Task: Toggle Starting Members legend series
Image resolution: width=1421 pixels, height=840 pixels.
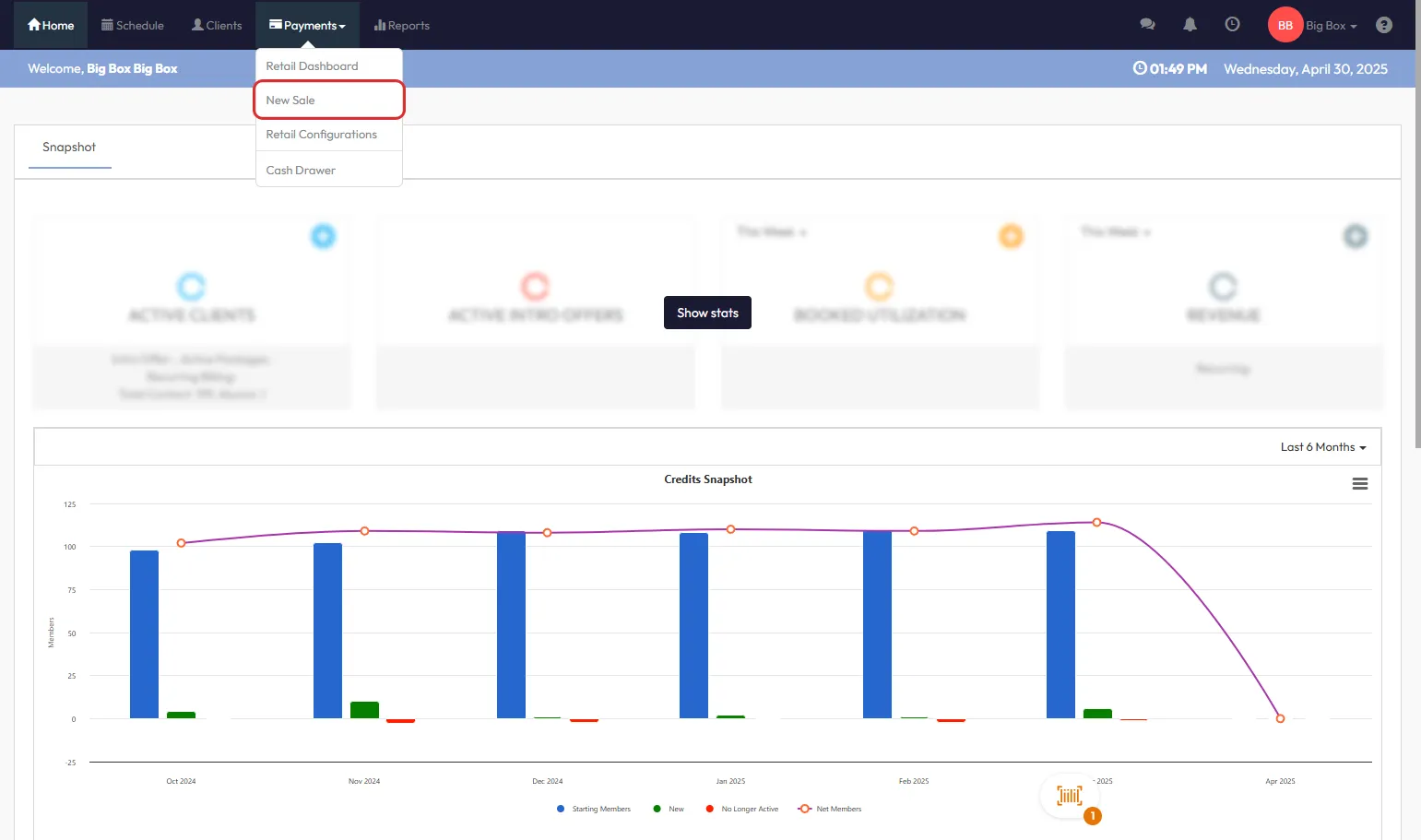Action: pos(593,809)
